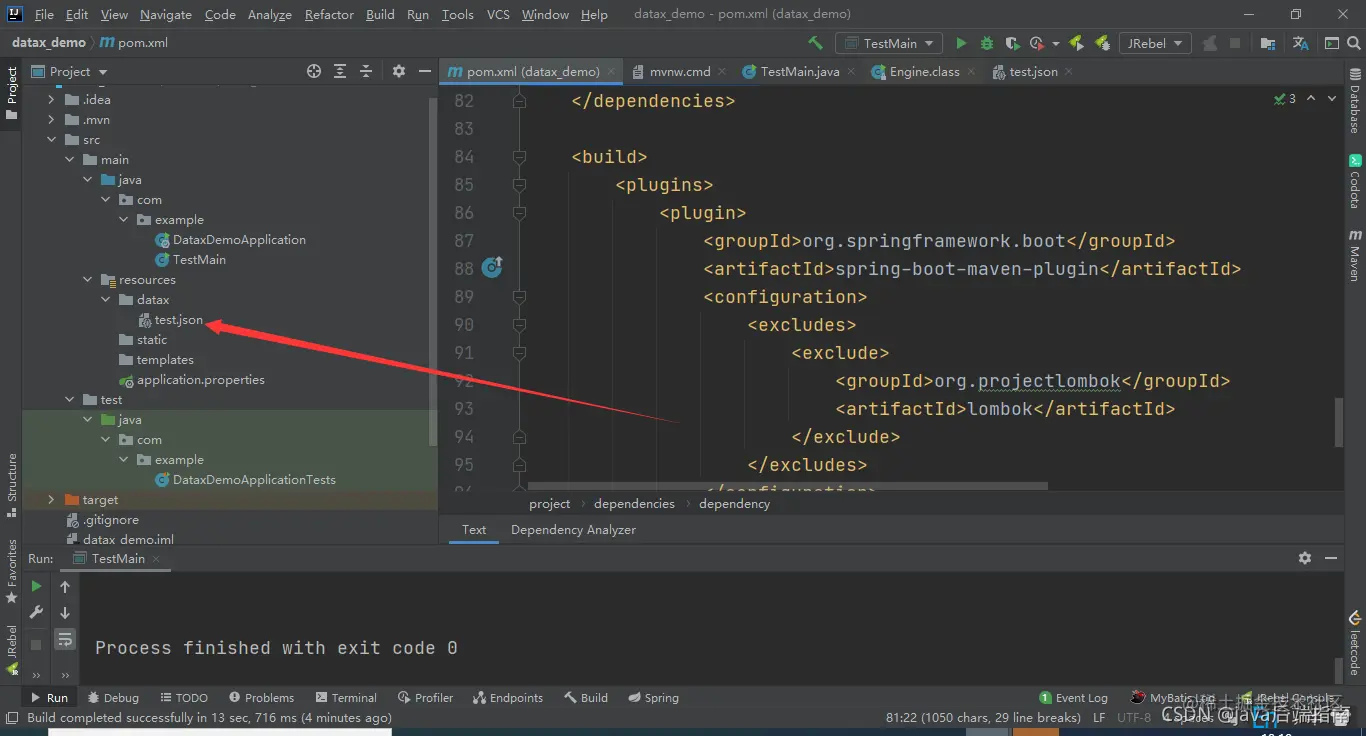
Task: Open the Refactor menu
Action: click(x=329, y=14)
